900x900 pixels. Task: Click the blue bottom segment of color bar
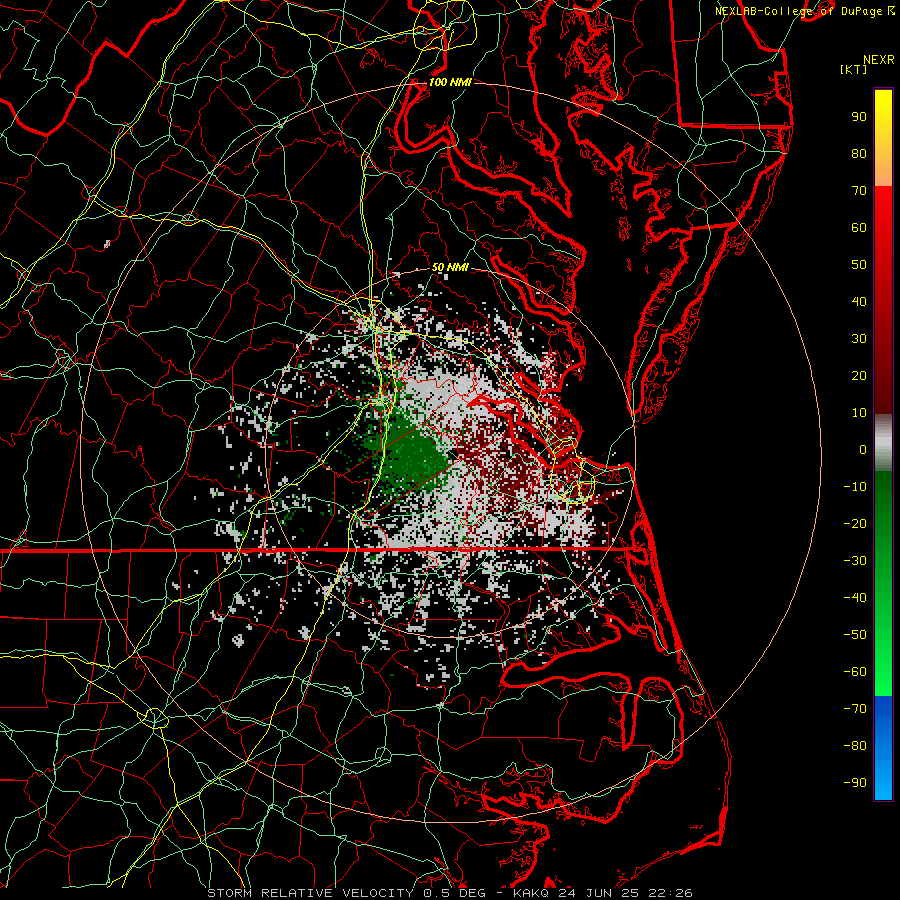(x=883, y=748)
